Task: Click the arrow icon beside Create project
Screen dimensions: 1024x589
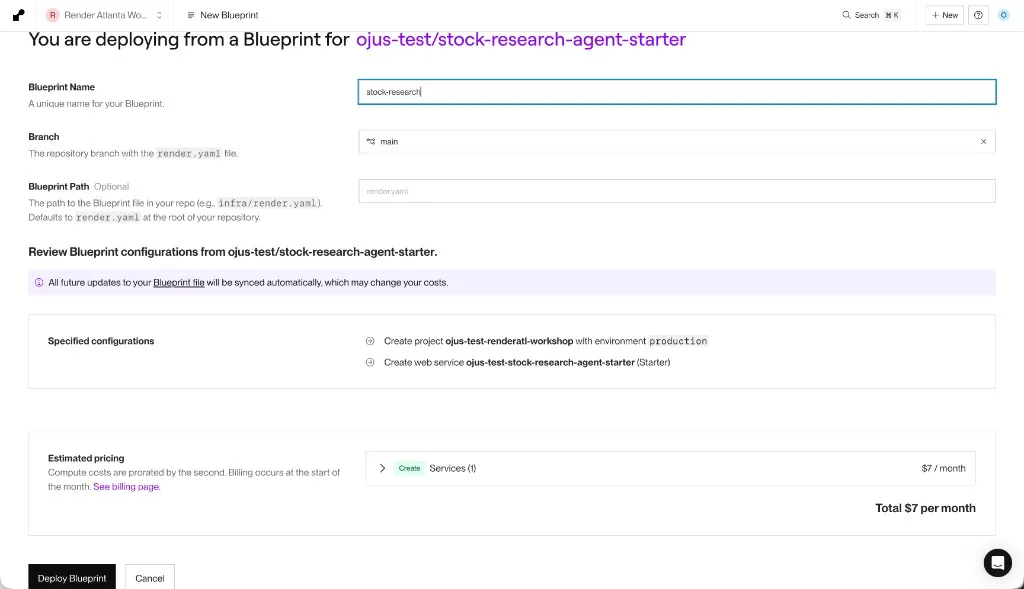Action: pos(370,341)
